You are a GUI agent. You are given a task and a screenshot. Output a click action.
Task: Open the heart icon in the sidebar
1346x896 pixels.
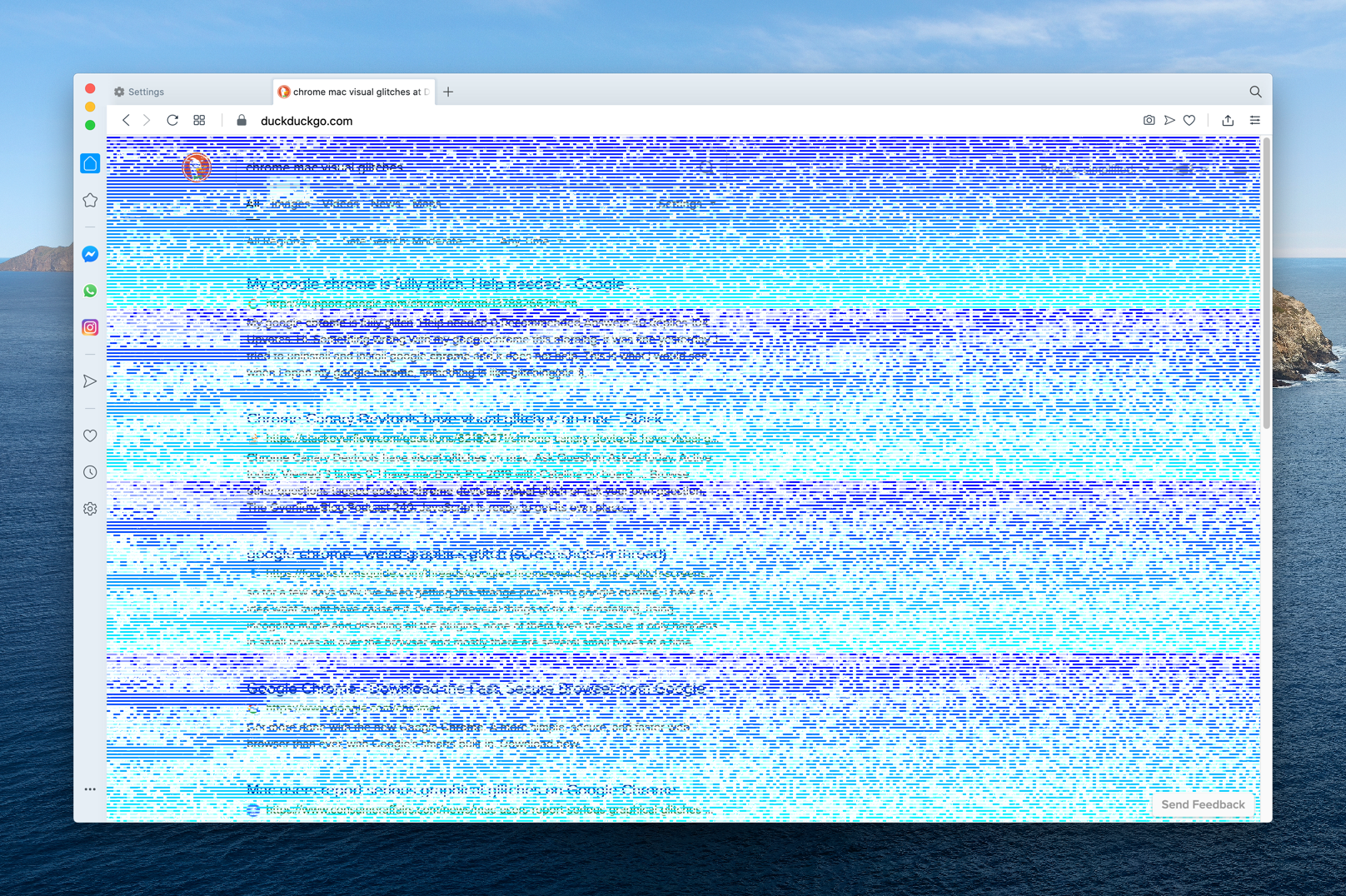tap(90, 436)
